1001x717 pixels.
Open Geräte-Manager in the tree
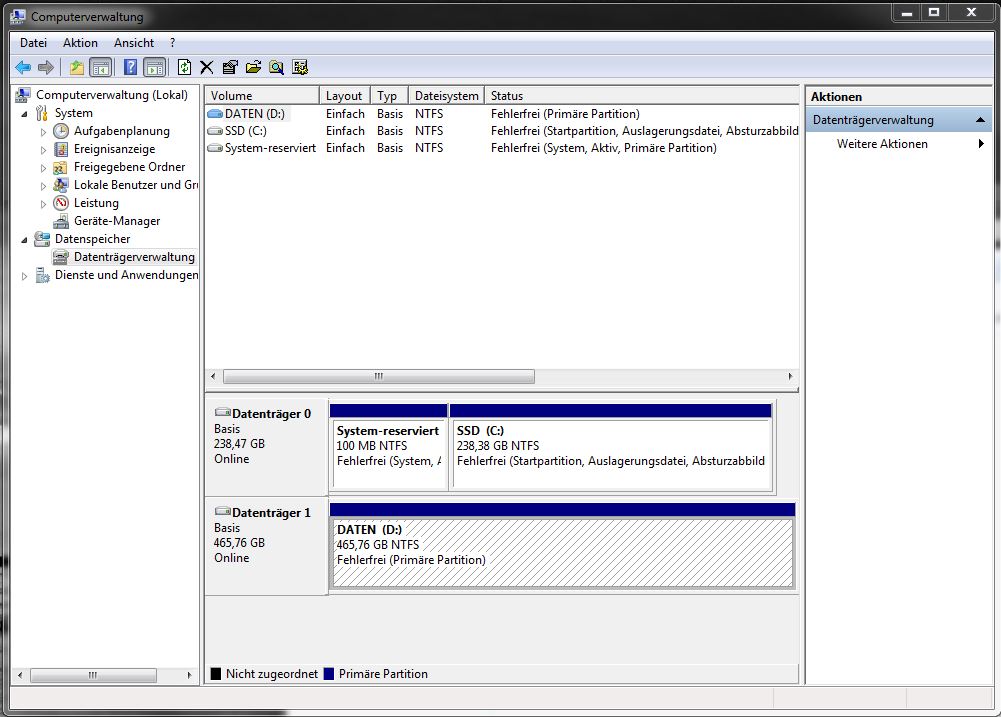(117, 221)
